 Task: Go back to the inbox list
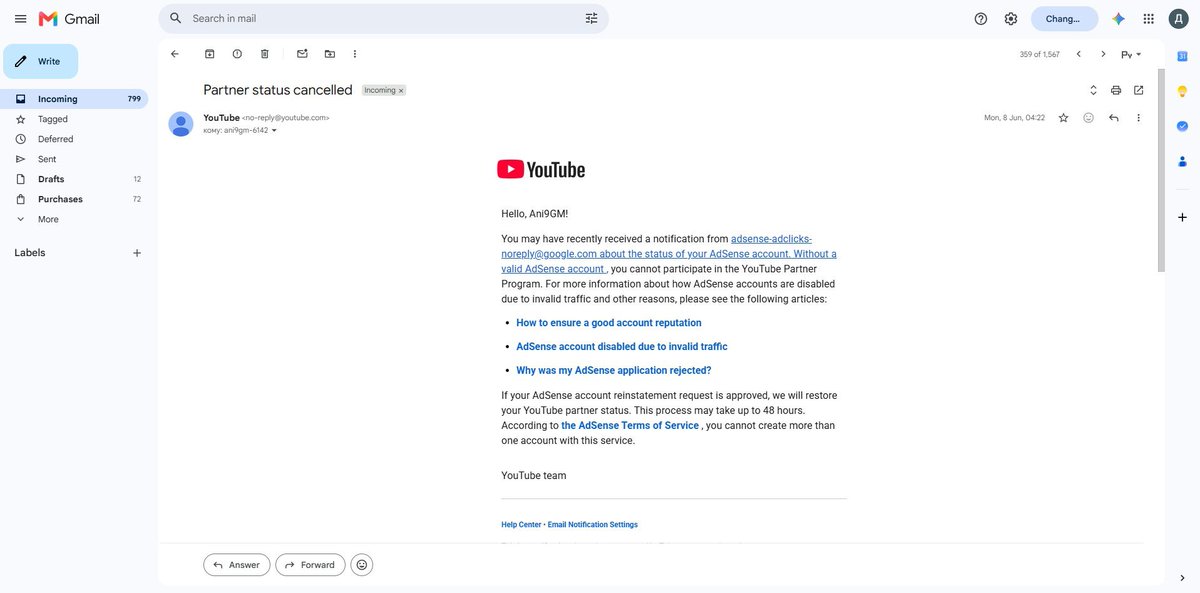tap(175, 54)
